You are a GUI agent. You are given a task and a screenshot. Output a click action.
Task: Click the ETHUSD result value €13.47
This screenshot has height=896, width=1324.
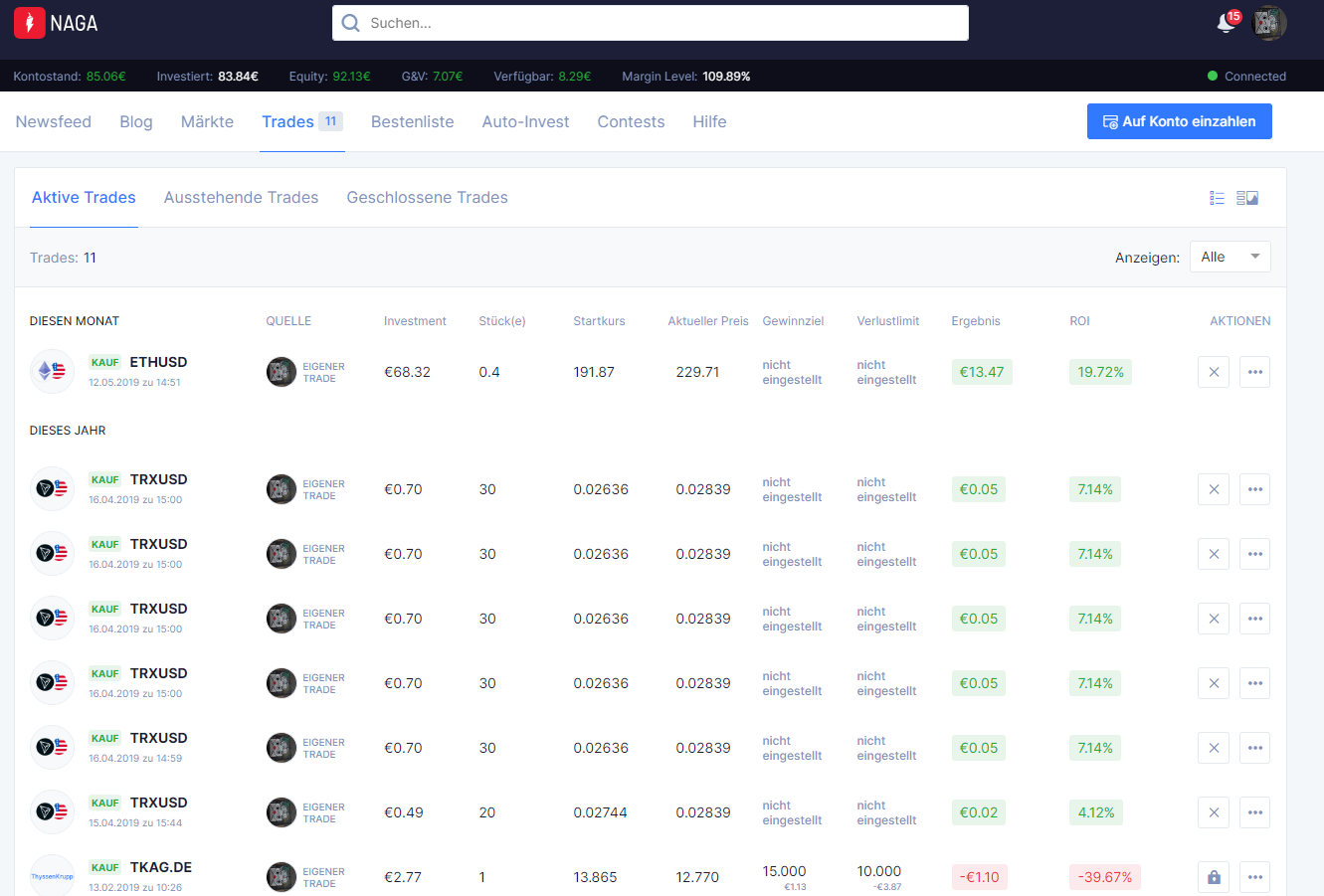coord(982,372)
